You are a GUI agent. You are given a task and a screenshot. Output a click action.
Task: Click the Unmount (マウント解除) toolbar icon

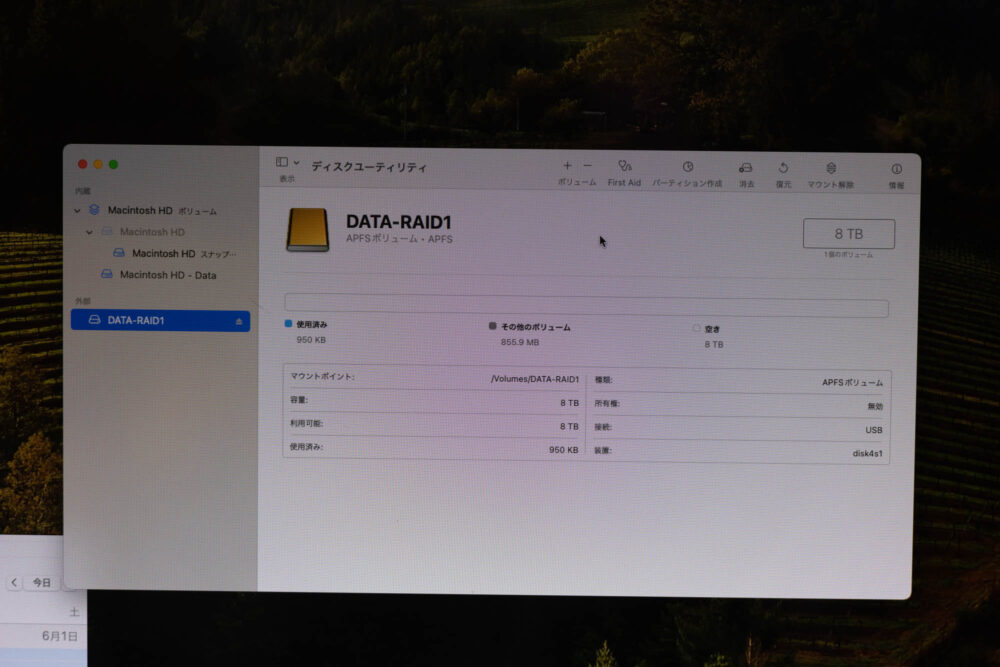831,168
